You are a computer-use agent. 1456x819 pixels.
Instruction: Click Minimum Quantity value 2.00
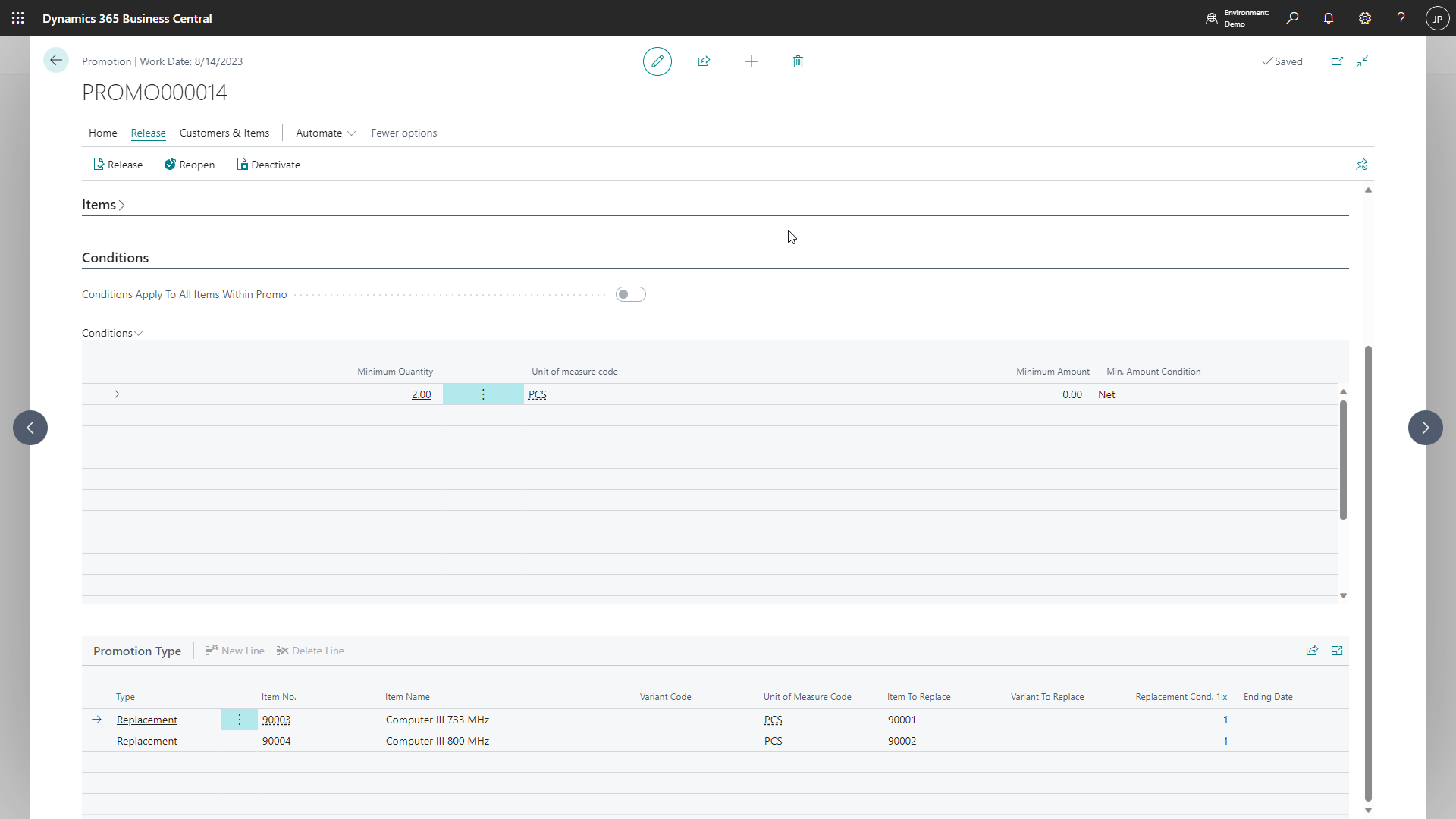(x=421, y=394)
